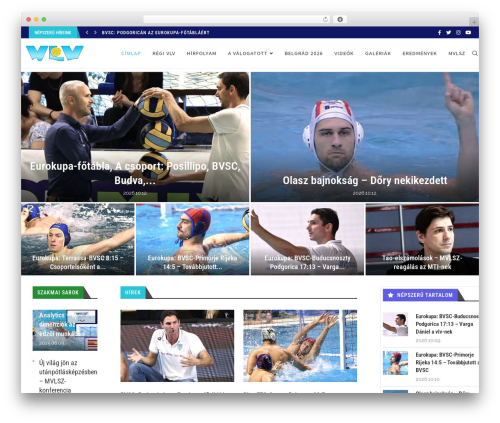Open a new browser tab with plus
The image size is (500, 423).
[x=474, y=22]
